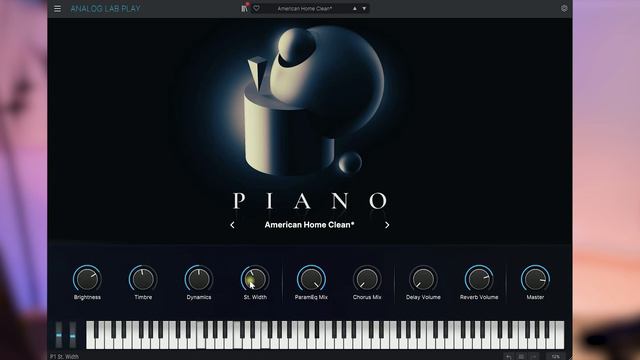Open the preset library browser icon
The width and height of the screenshot is (640, 360).
[244, 8]
